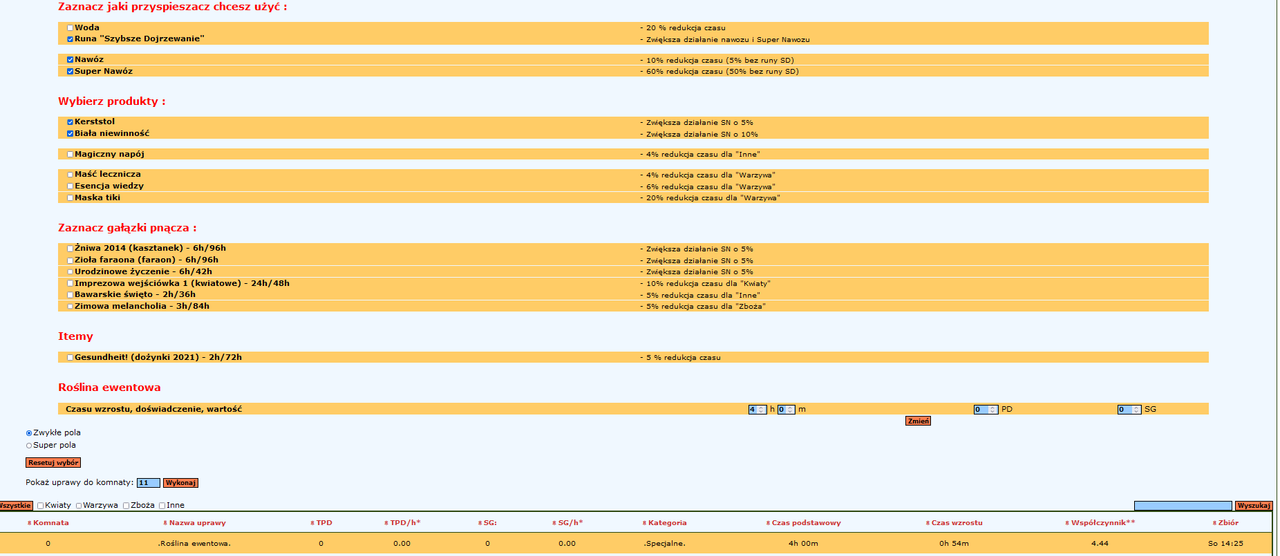Select the Zwykłe pola radio button
The width and height of the screenshot is (1280, 556).
point(29,433)
